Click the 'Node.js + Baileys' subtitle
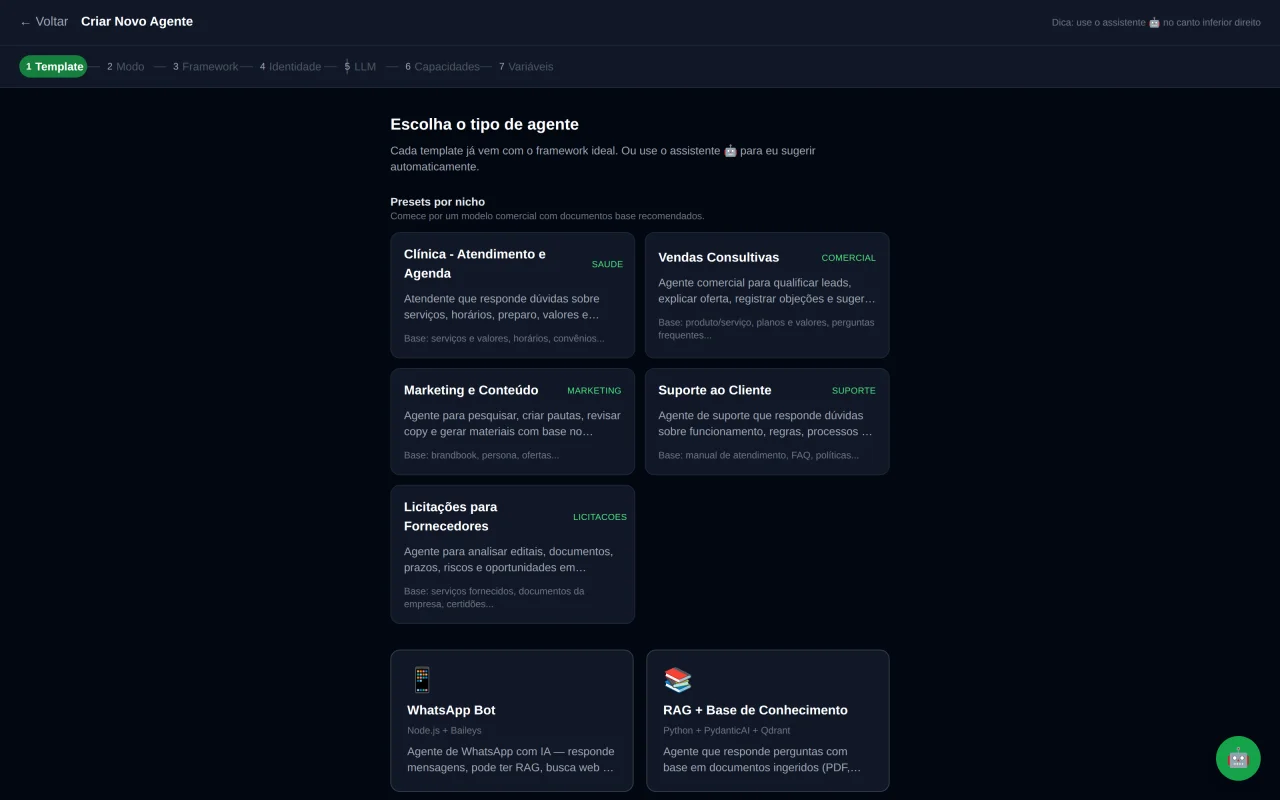Image resolution: width=1280 pixels, height=800 pixels. pos(444,730)
